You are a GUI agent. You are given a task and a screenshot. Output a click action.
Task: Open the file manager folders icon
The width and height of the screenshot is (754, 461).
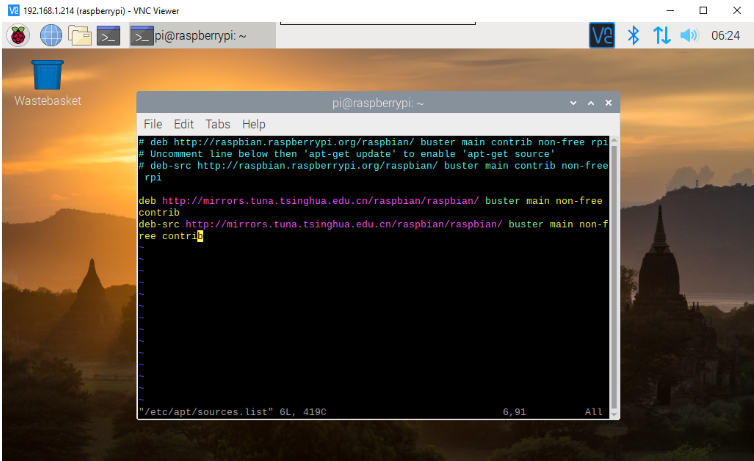click(79, 36)
